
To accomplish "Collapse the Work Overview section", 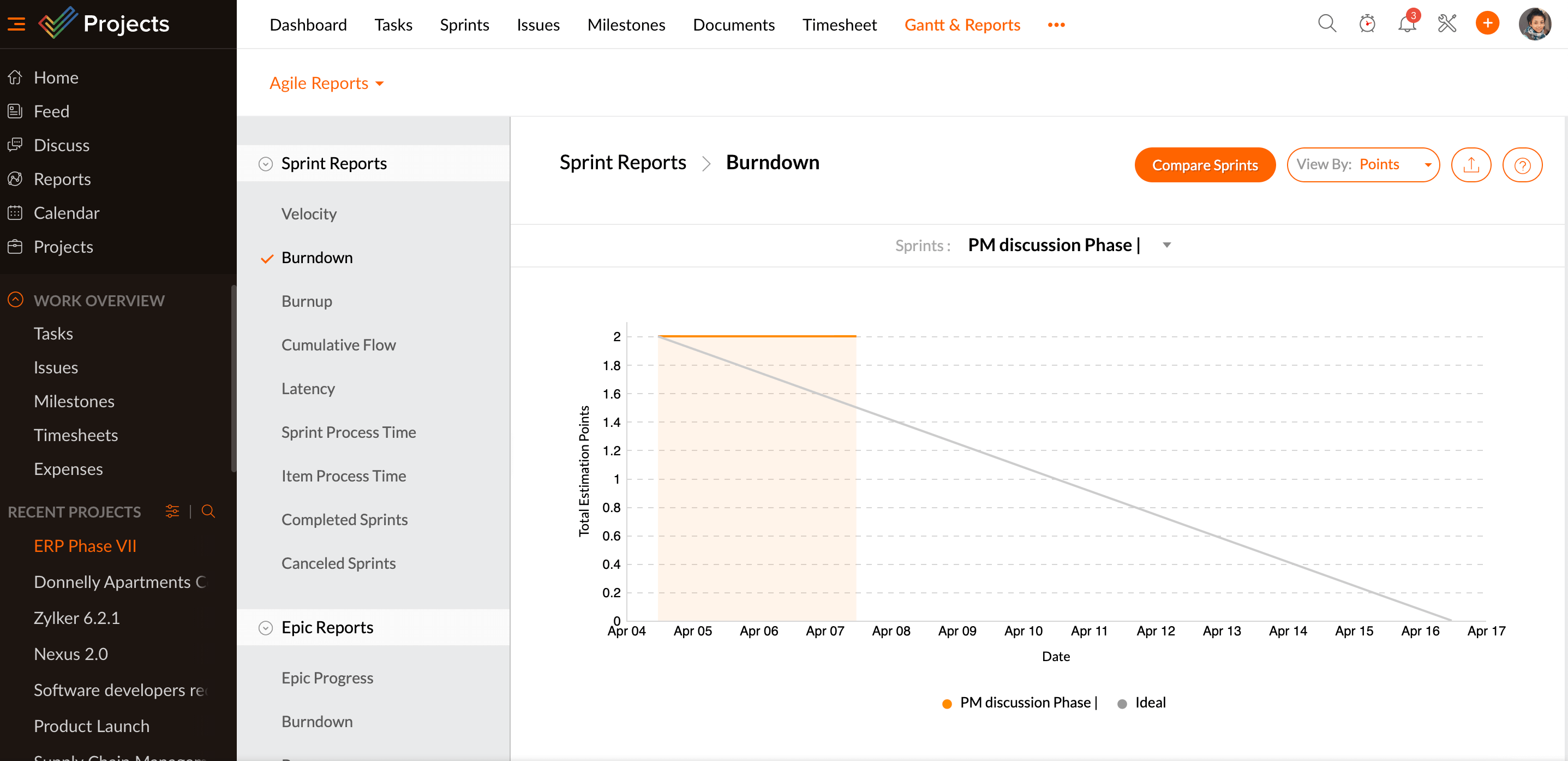I will click(15, 300).
